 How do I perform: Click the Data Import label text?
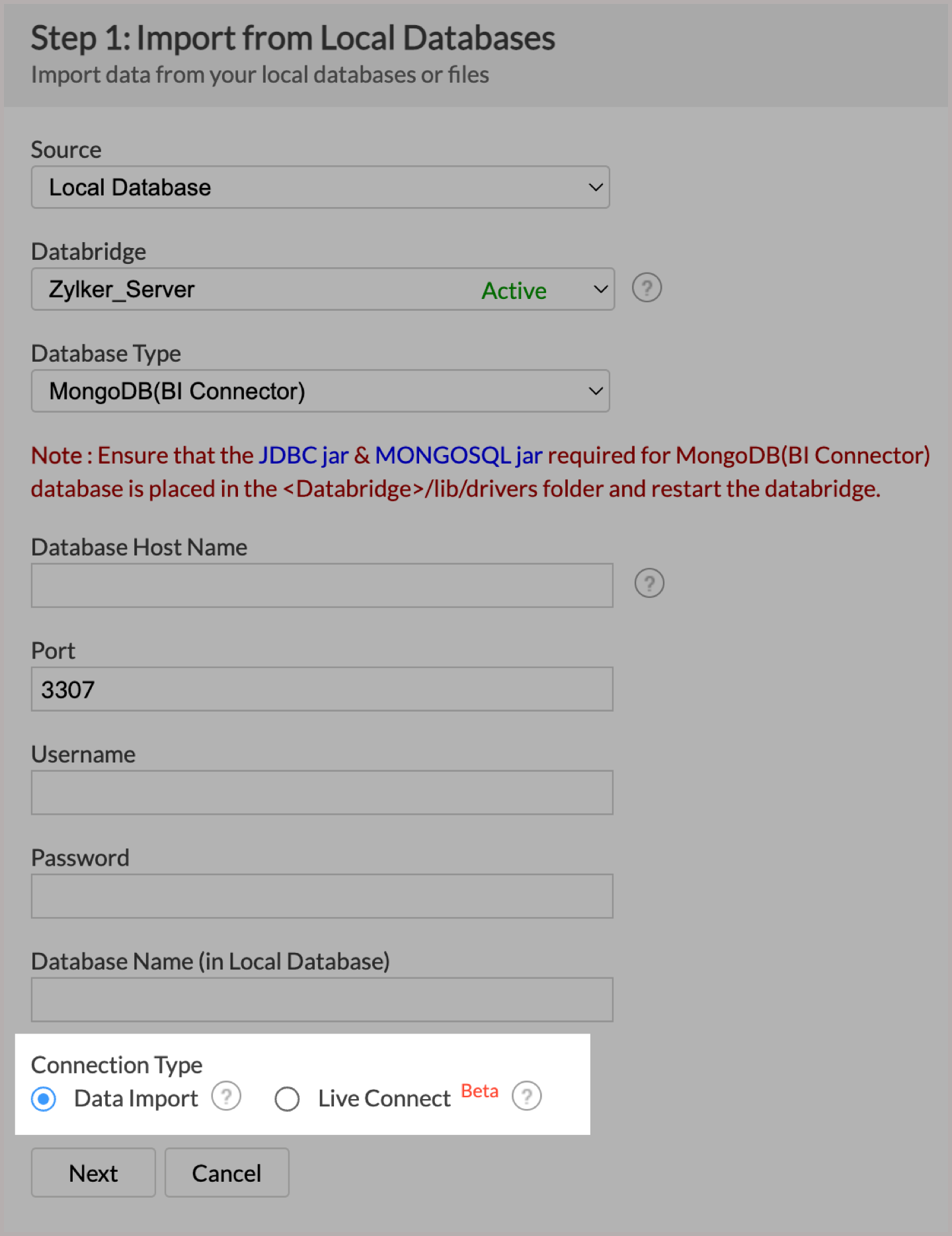pos(136,1098)
